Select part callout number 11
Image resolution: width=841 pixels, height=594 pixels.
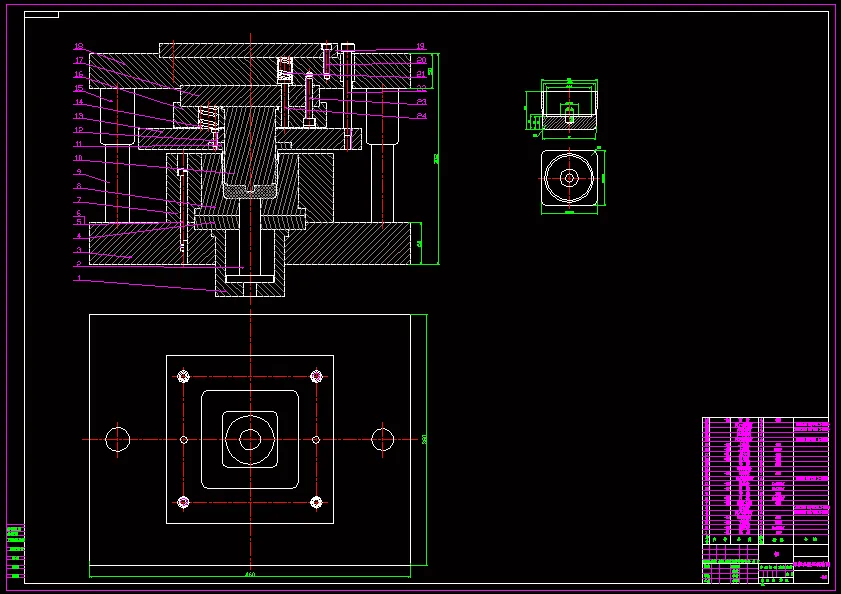[x=79, y=144]
